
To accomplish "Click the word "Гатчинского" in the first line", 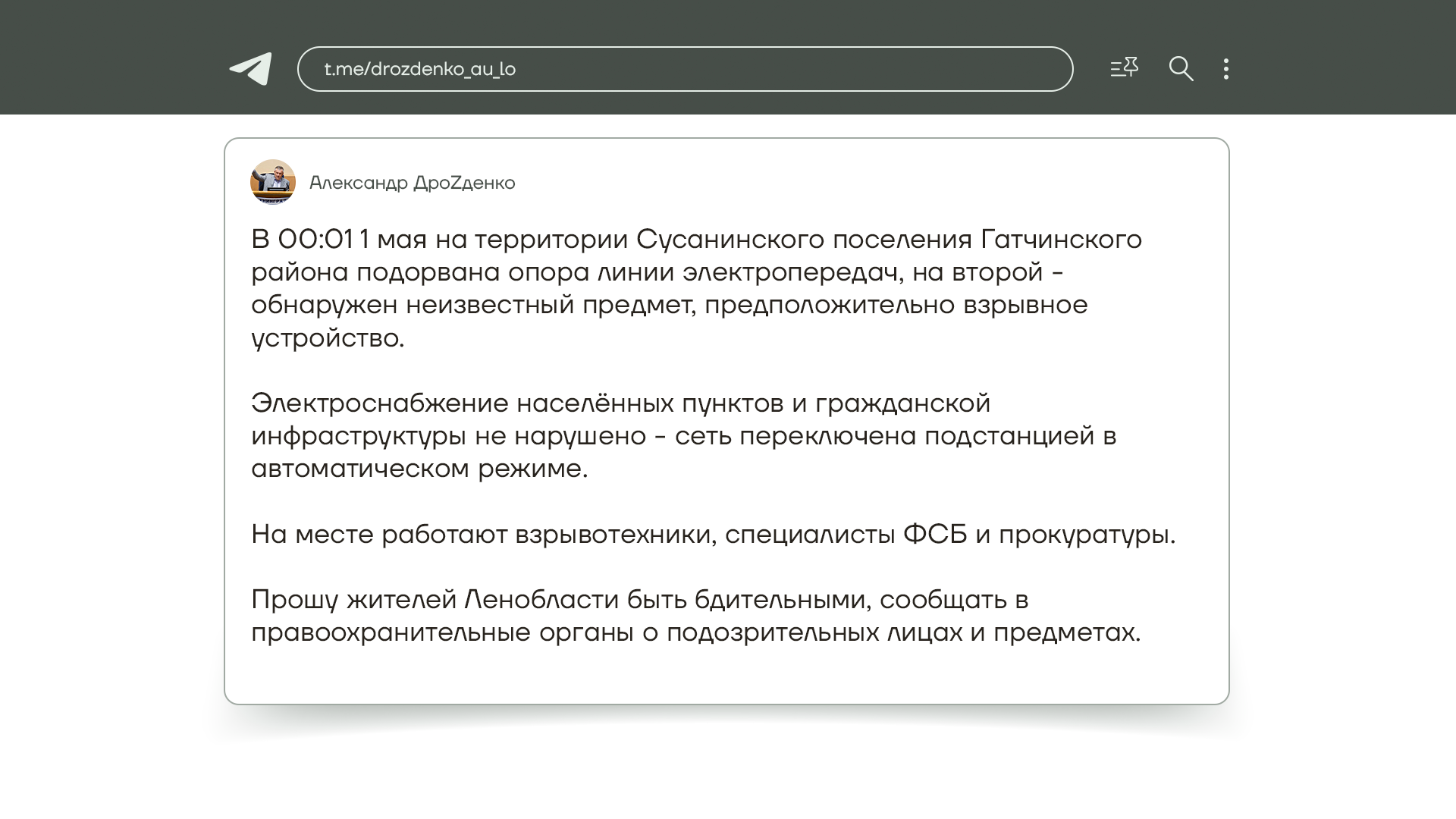I will [x=1061, y=240].
